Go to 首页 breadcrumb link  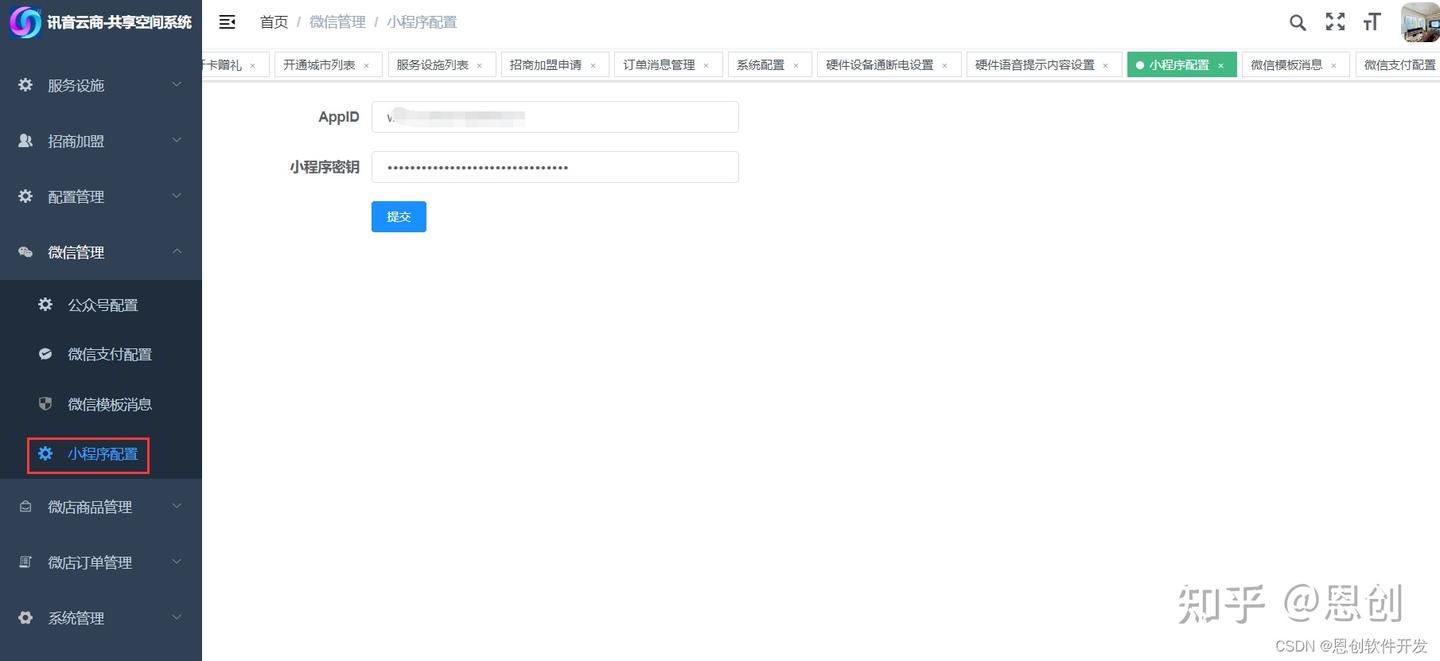274,22
